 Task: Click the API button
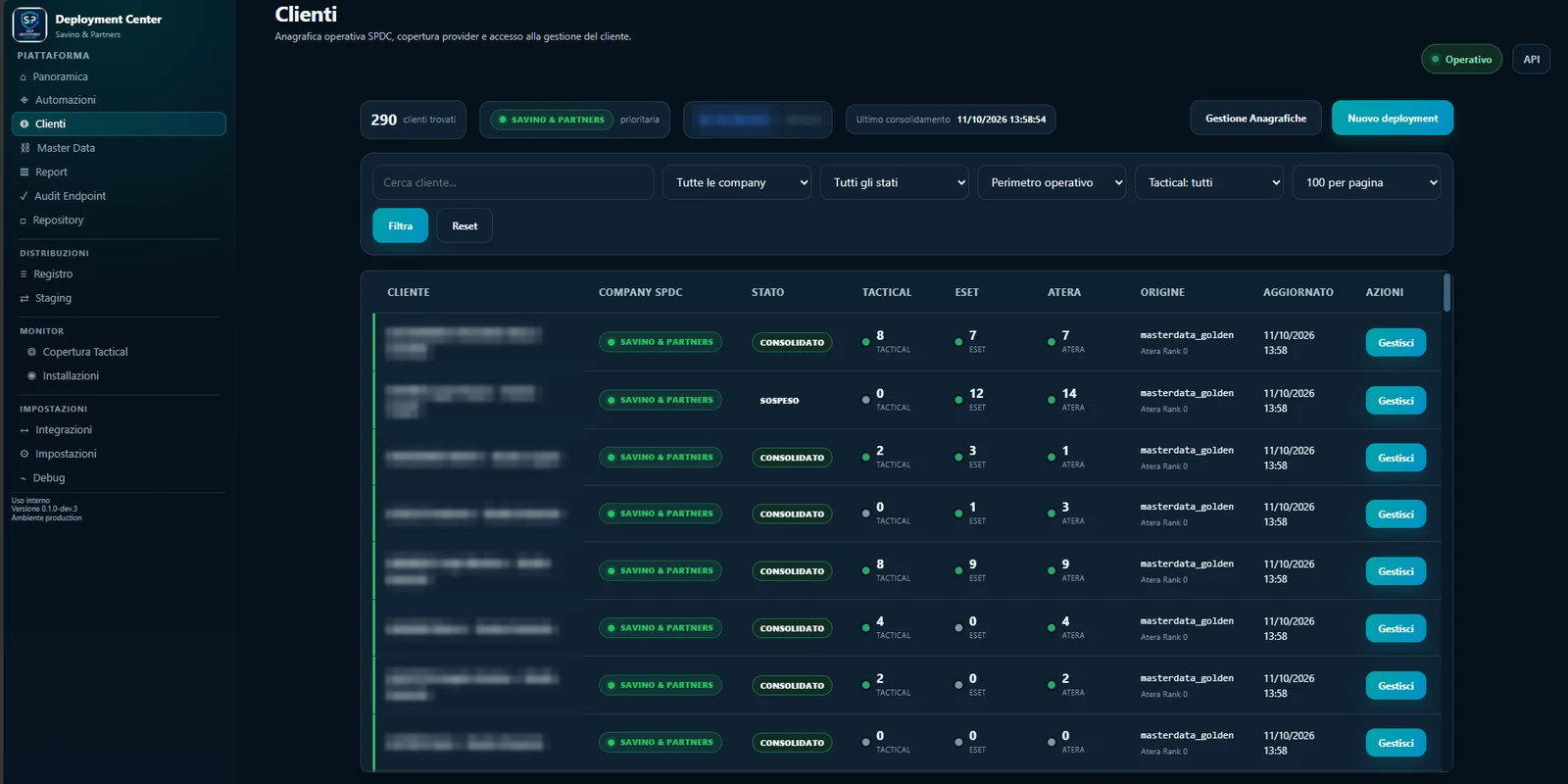coord(1531,60)
